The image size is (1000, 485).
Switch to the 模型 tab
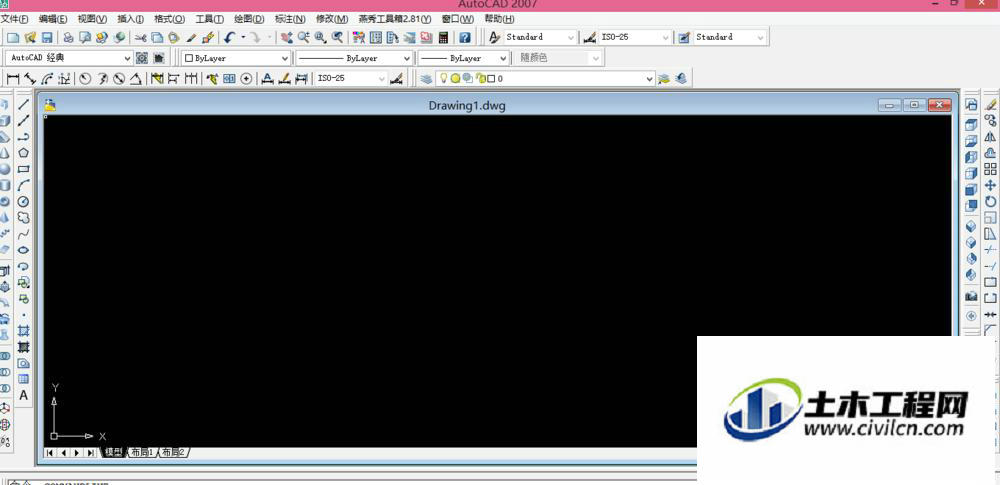point(114,452)
